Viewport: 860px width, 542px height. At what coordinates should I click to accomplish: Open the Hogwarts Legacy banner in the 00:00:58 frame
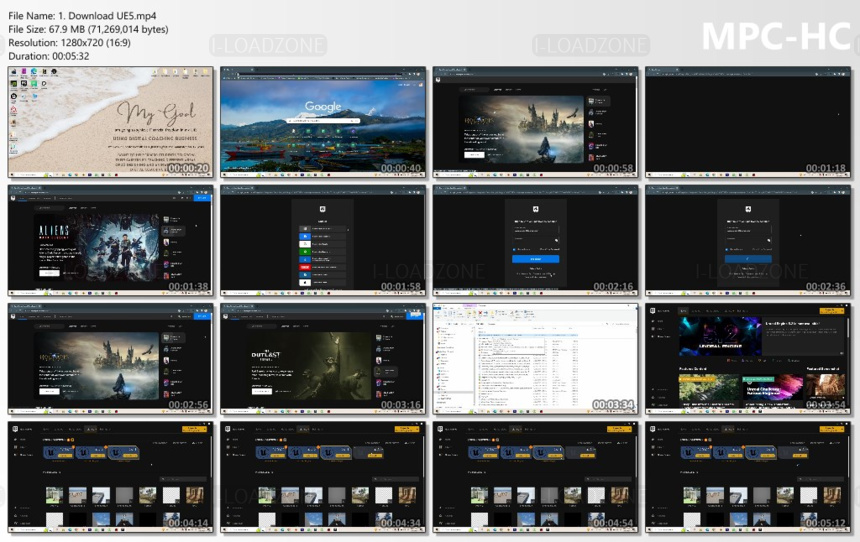point(521,129)
